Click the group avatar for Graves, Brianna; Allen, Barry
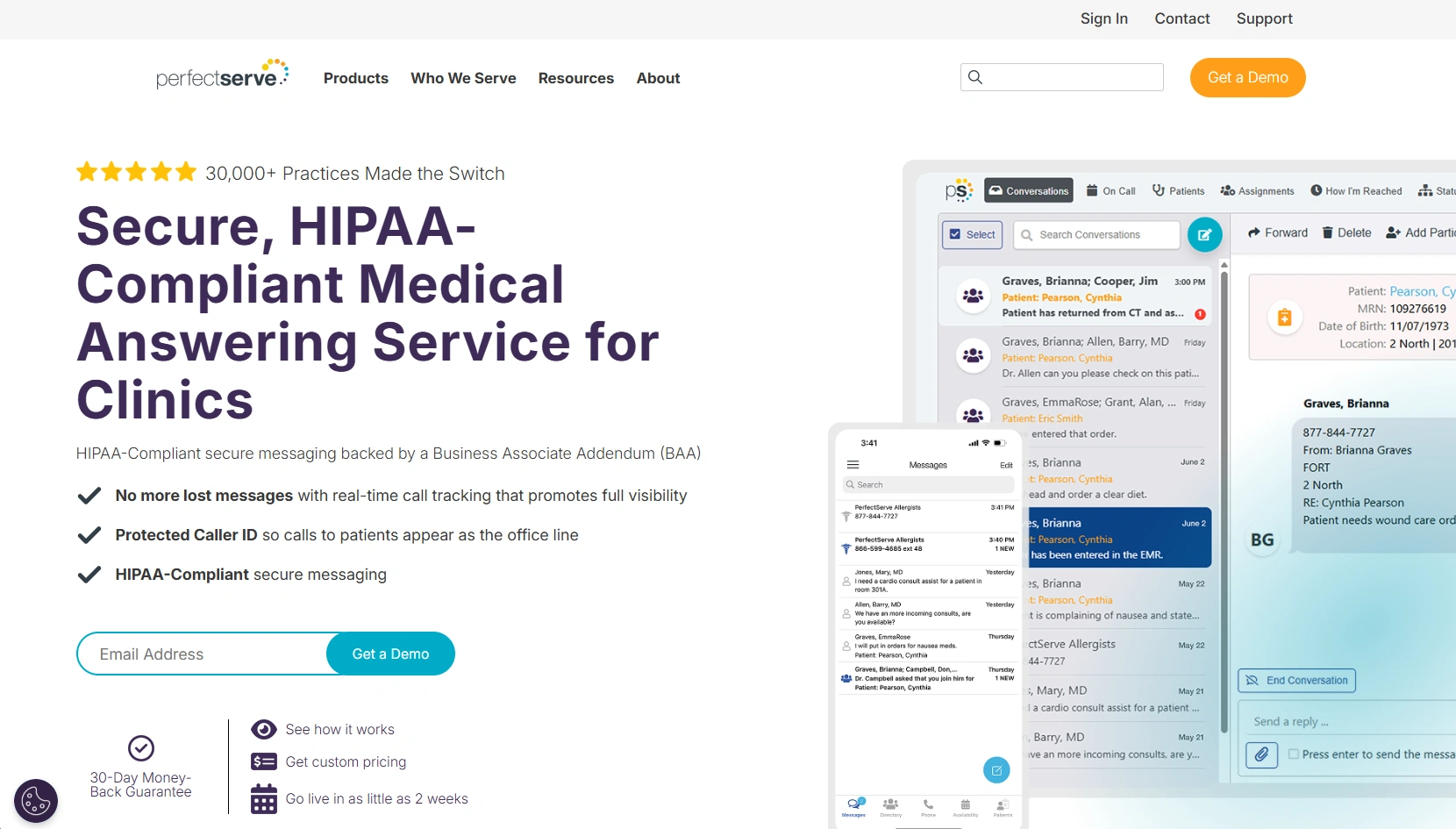Image resolution: width=1456 pixels, height=829 pixels. tap(974, 355)
